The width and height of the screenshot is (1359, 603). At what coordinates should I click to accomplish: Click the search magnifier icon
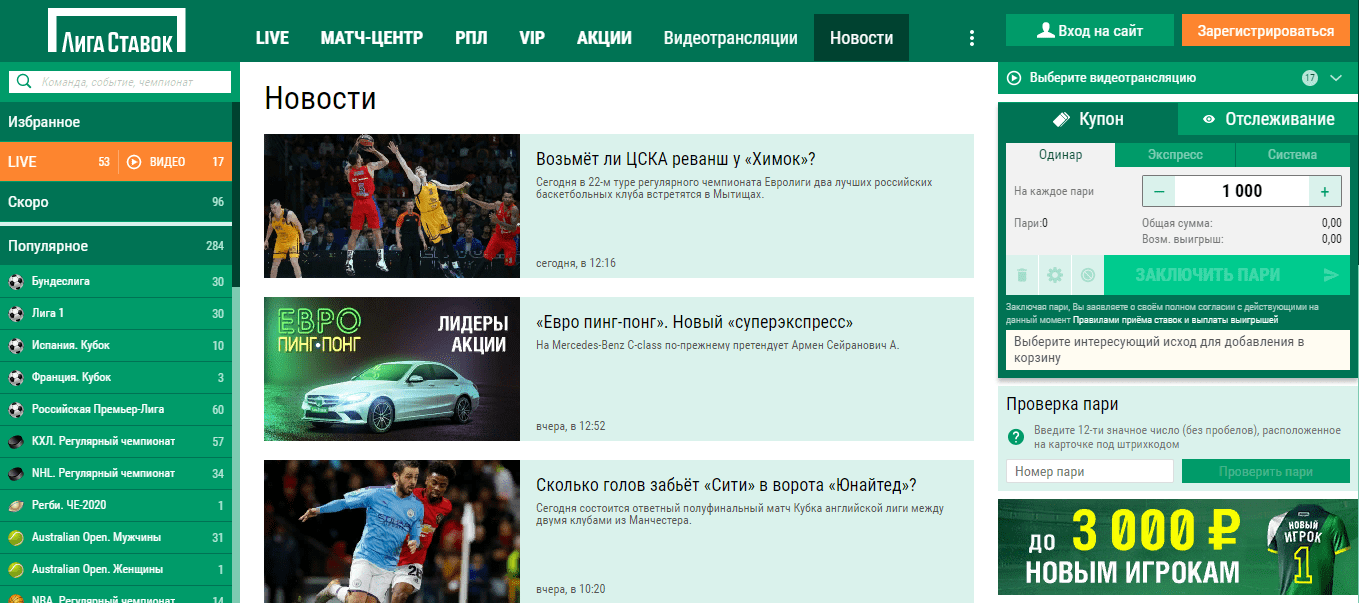click(24, 81)
